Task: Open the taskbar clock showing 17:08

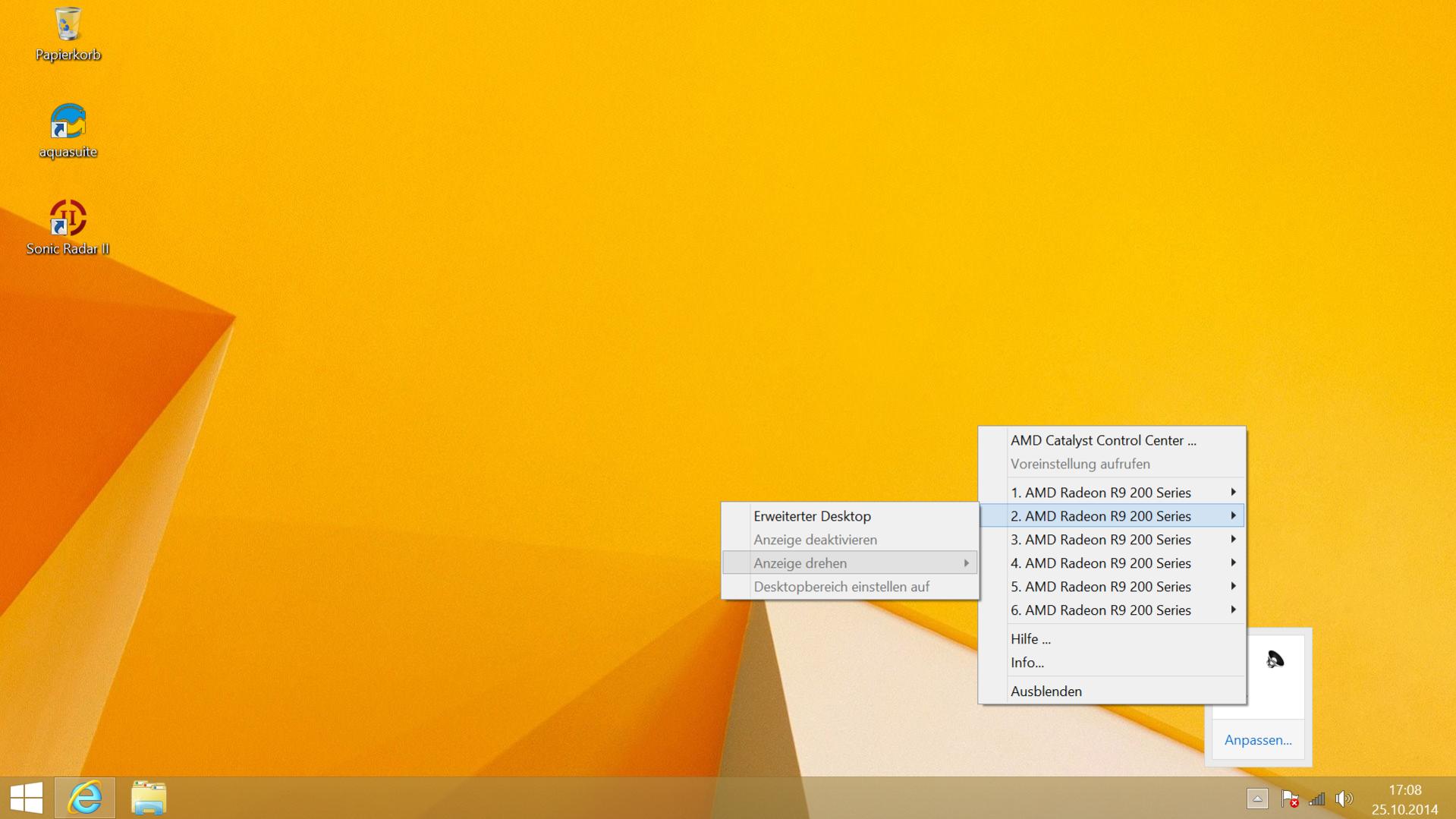Action: (1404, 799)
